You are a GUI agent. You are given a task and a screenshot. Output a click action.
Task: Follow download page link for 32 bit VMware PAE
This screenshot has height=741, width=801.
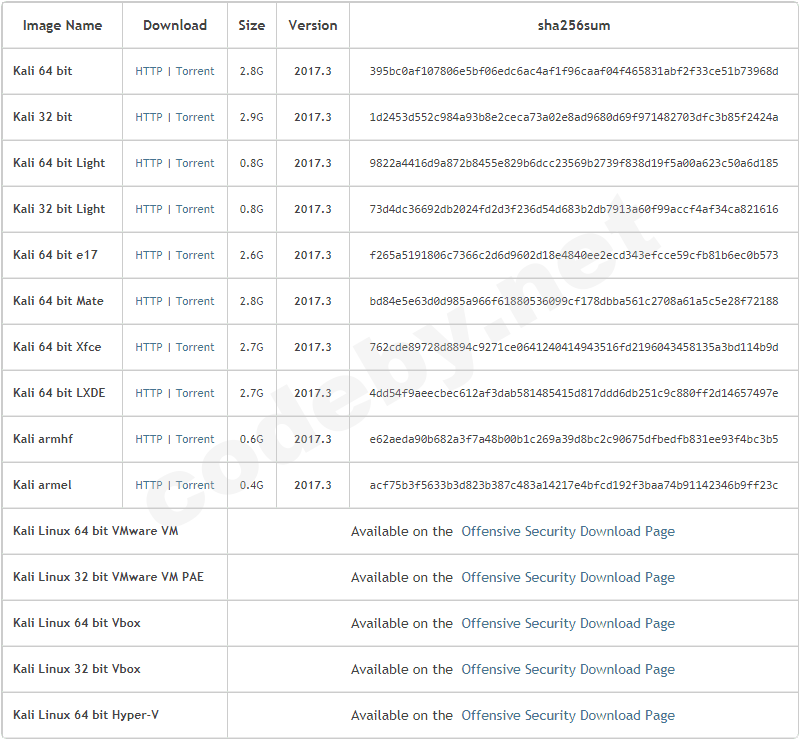tap(567, 577)
